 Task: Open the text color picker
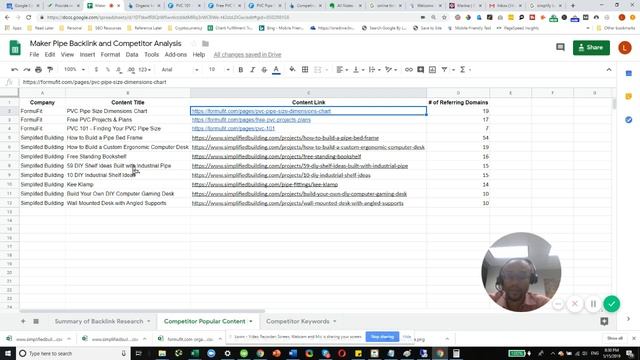click(x=276, y=70)
